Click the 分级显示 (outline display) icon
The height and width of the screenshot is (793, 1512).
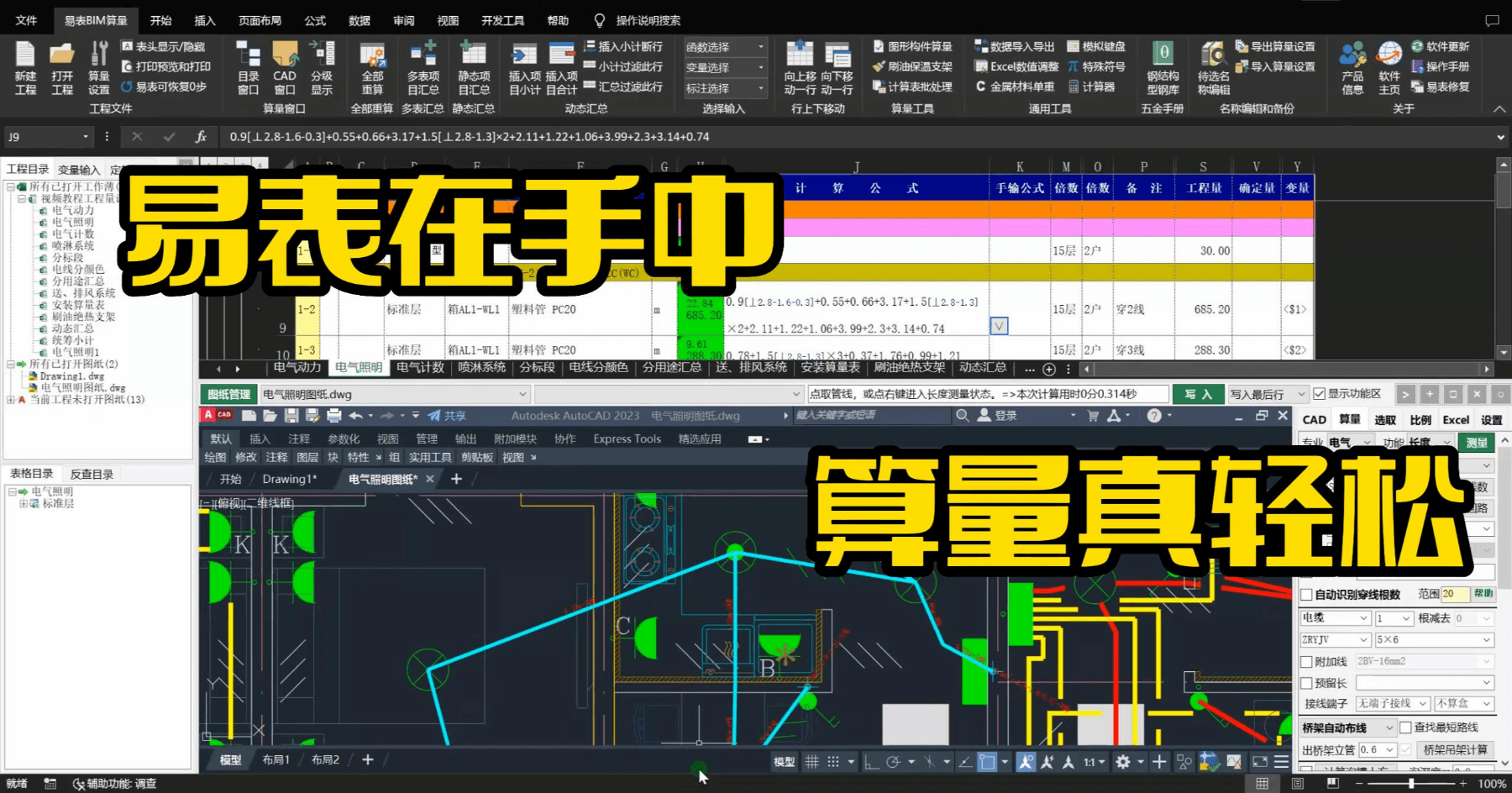(x=322, y=55)
